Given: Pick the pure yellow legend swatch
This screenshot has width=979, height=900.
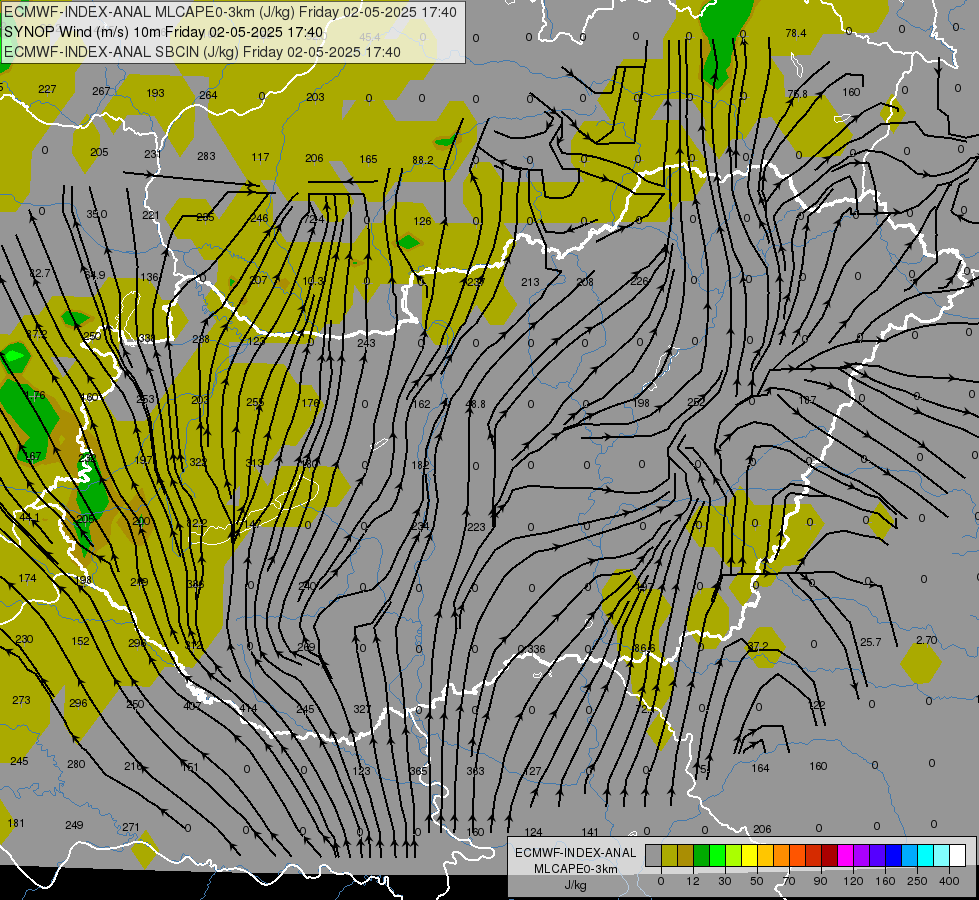Looking at the screenshot, I should [x=749, y=855].
